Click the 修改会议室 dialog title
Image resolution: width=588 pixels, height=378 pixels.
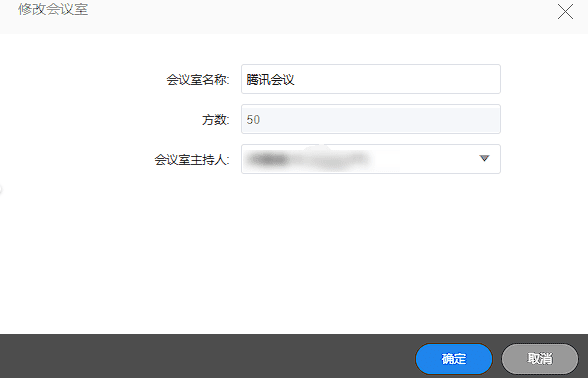(53, 9)
